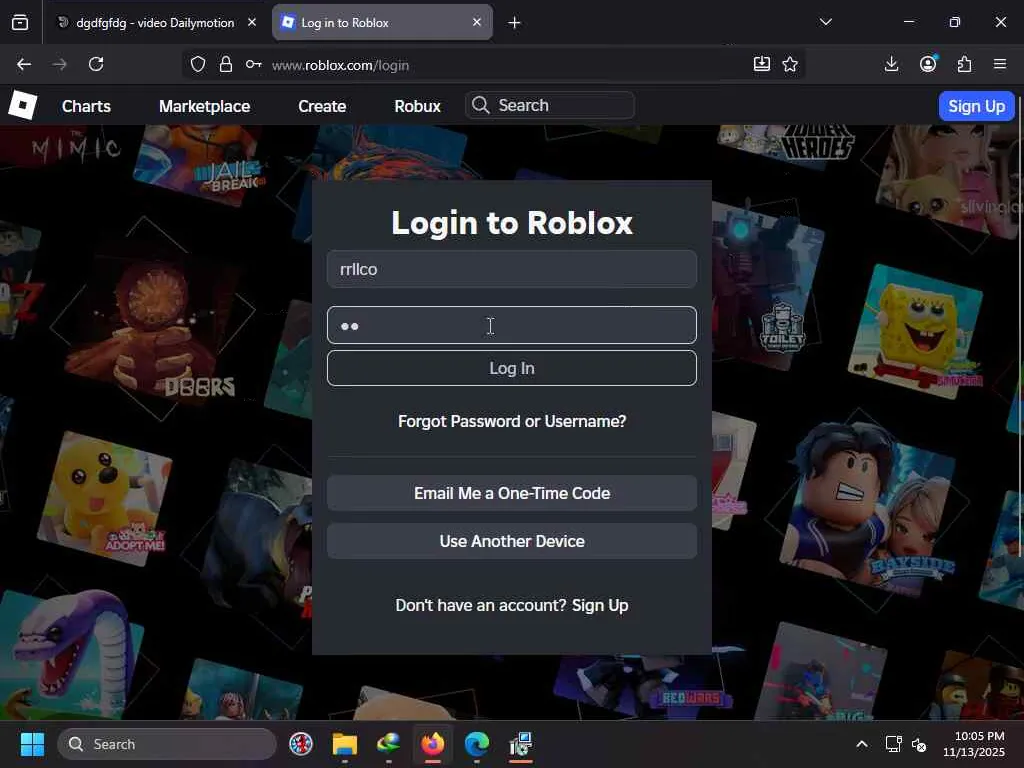Click the install/save page icon in address bar
Image resolution: width=1024 pixels, height=768 pixels.
(x=761, y=64)
